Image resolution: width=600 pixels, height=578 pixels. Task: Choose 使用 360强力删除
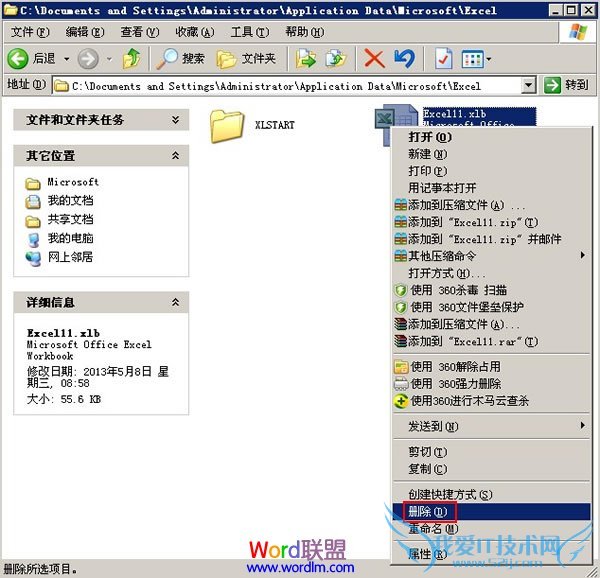tap(491, 384)
